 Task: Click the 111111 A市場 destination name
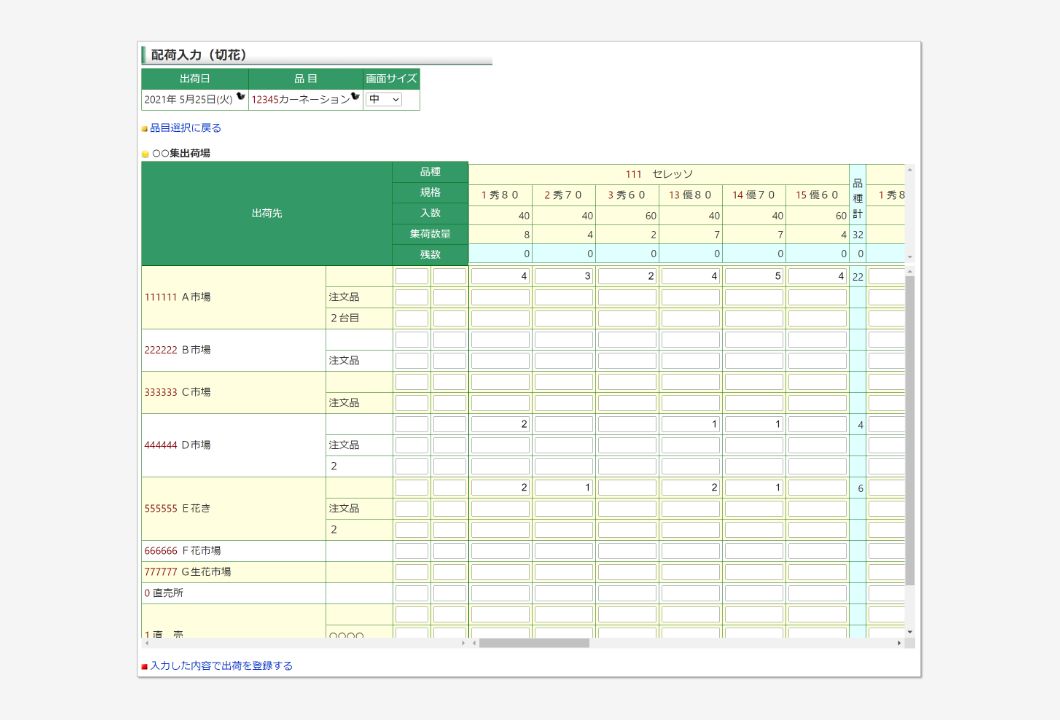[x=177, y=297]
